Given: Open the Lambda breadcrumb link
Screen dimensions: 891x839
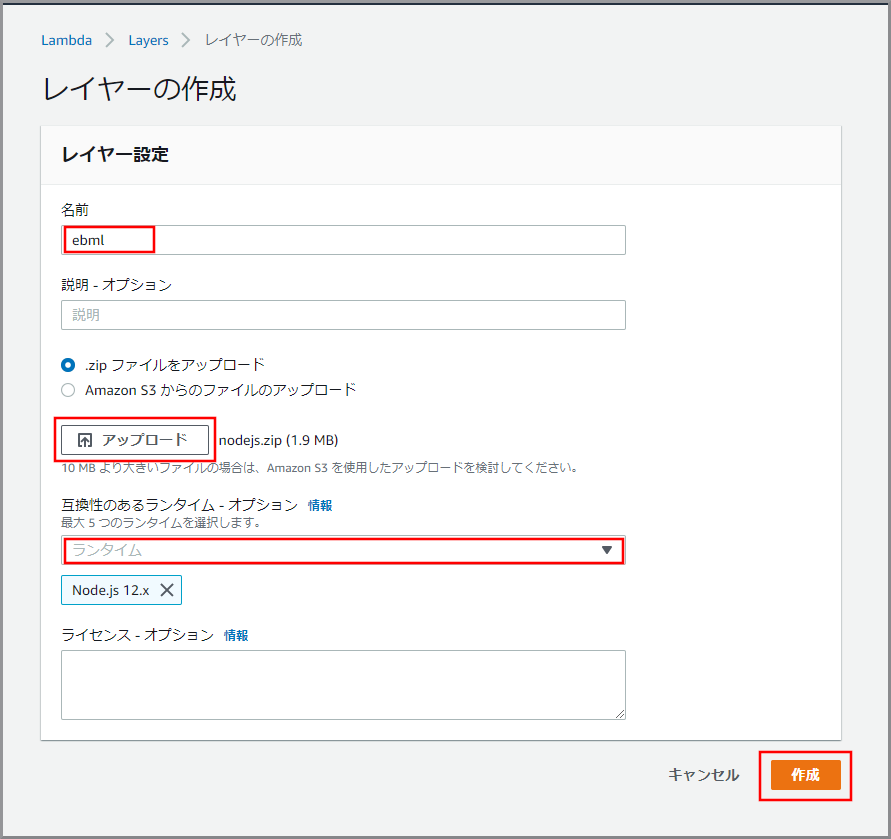Looking at the screenshot, I should [x=66, y=40].
